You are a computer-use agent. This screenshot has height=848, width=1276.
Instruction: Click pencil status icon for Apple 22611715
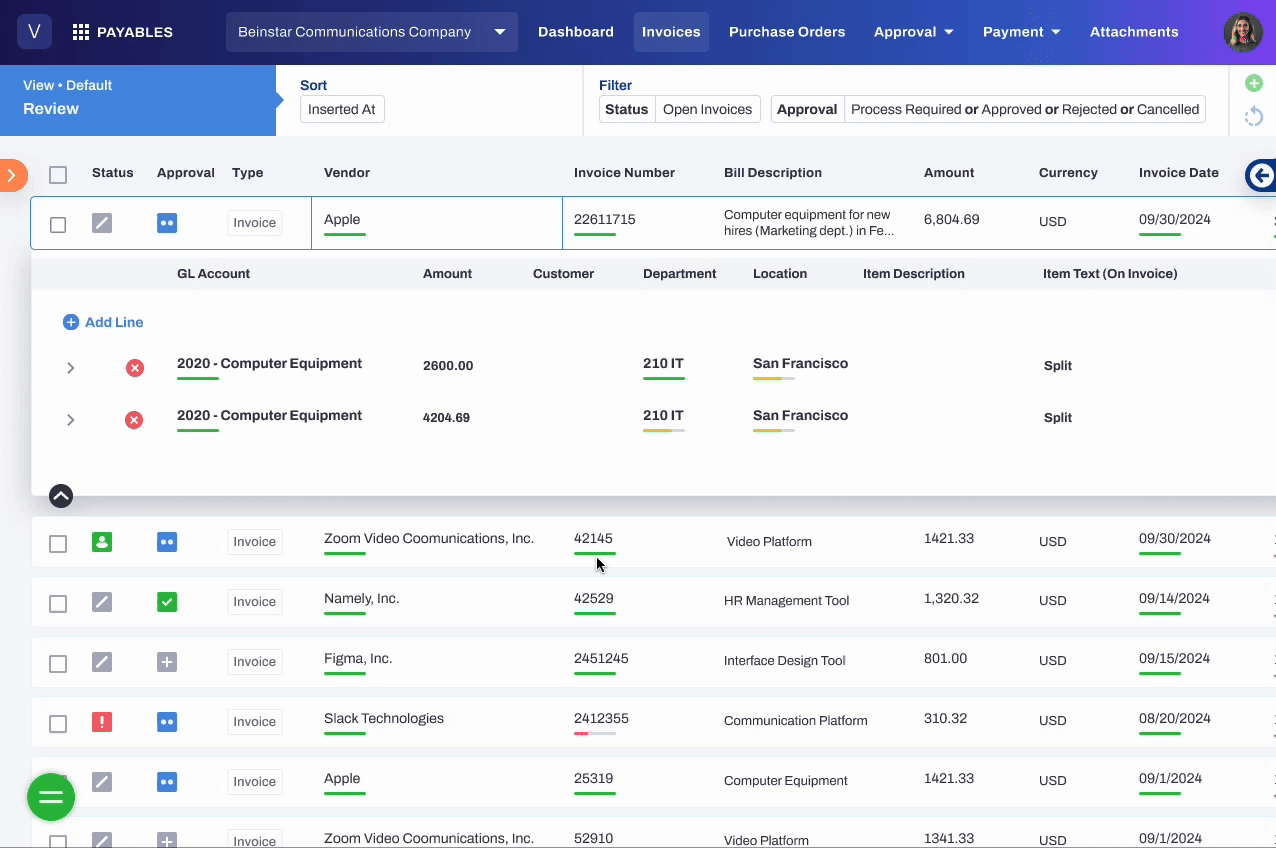pos(102,223)
